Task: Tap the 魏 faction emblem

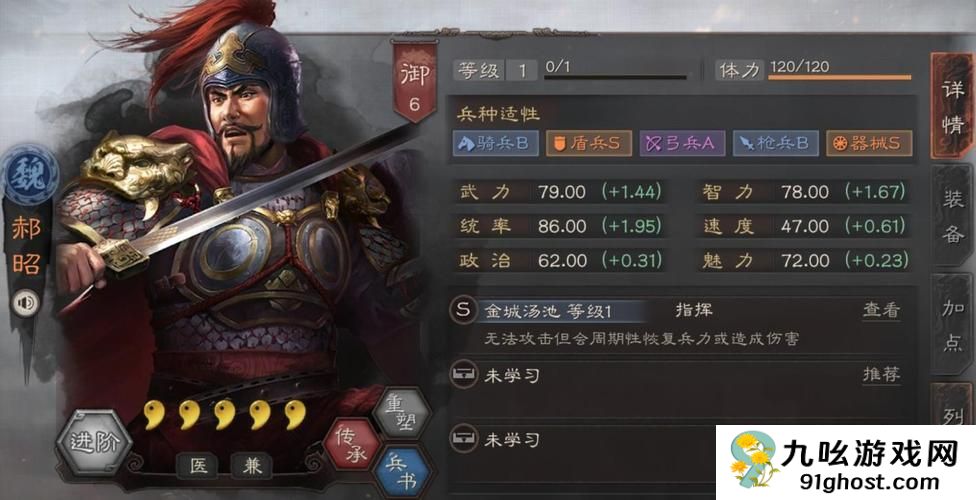Action: 30,173
